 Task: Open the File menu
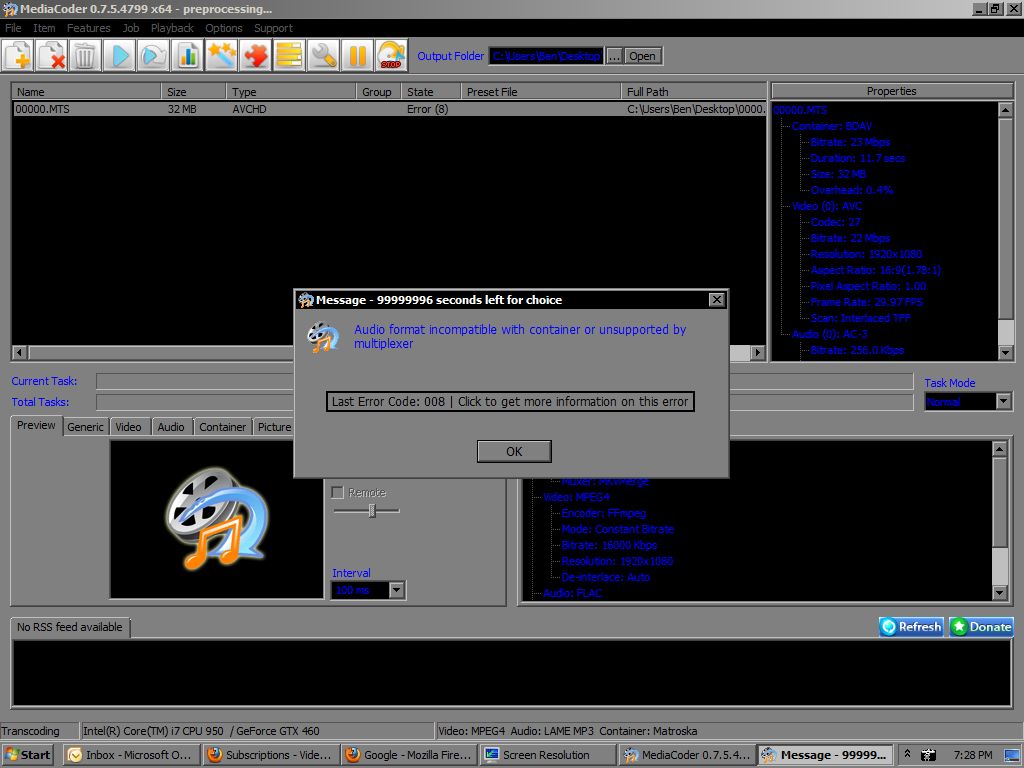coord(13,28)
